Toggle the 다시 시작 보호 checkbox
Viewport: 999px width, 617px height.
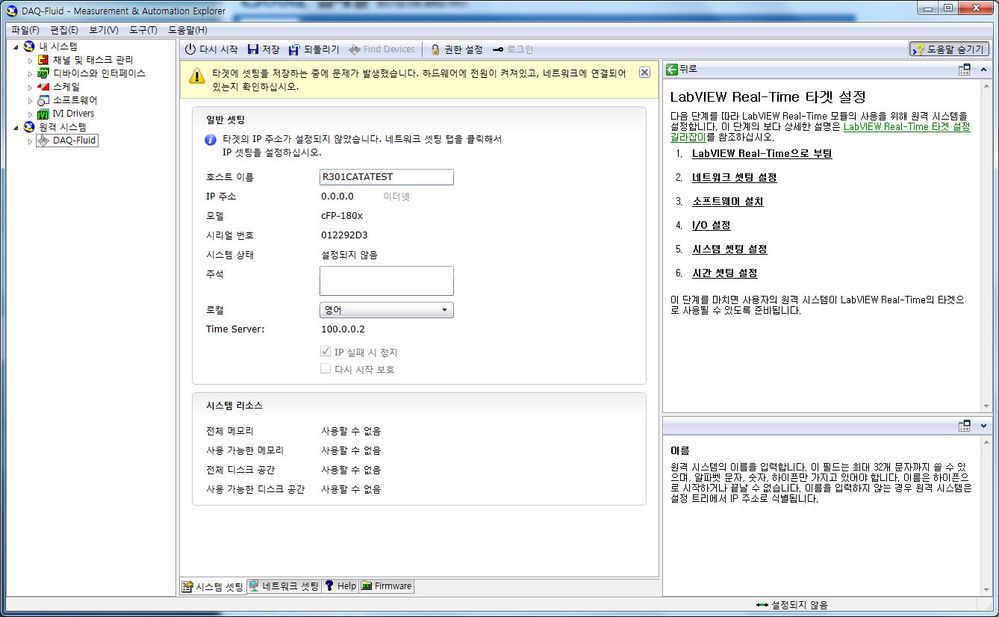pyautogui.click(x=326, y=368)
